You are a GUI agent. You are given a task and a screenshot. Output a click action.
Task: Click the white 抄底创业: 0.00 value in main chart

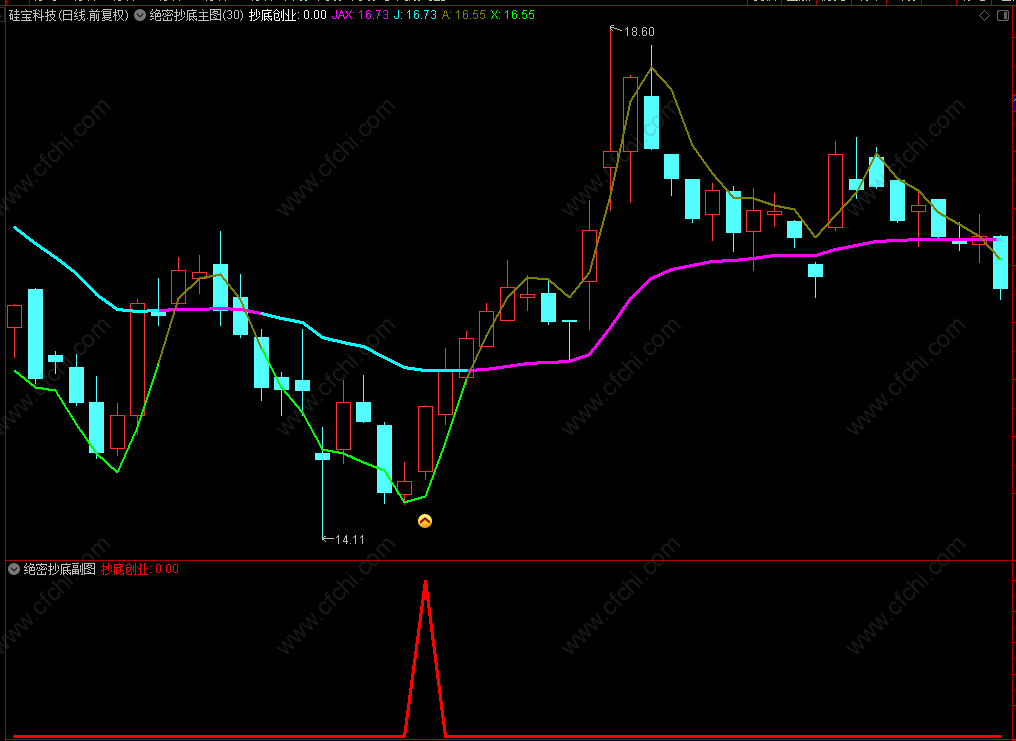click(x=288, y=16)
